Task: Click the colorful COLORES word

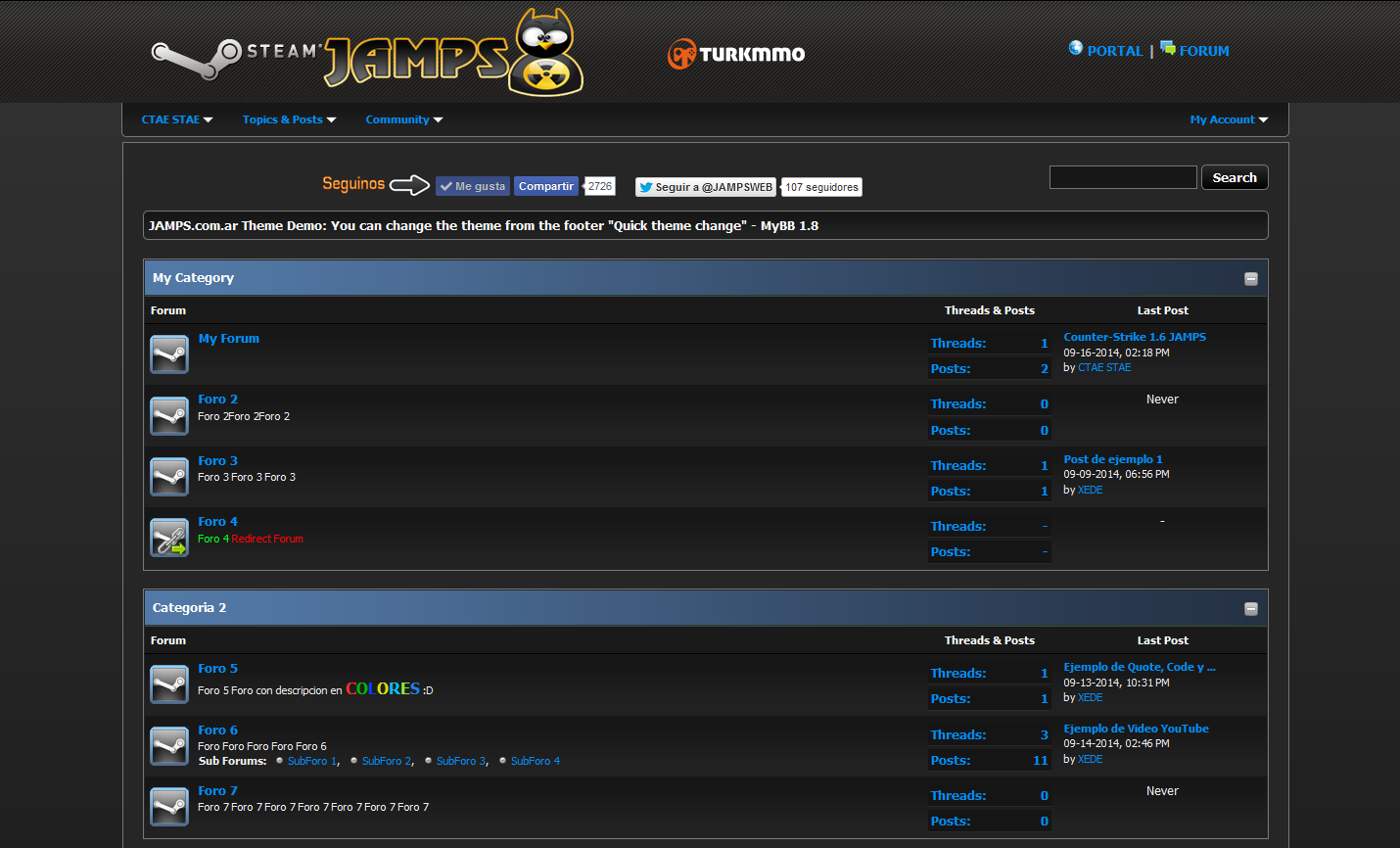Action: pyautogui.click(x=383, y=688)
